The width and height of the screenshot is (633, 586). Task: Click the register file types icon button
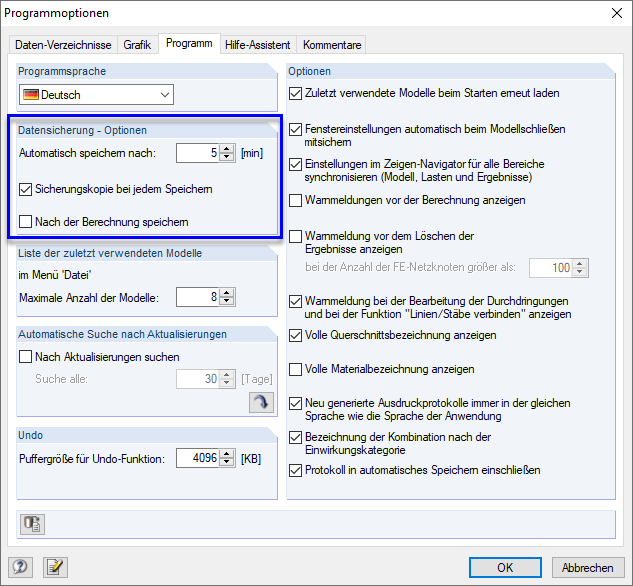(32, 524)
